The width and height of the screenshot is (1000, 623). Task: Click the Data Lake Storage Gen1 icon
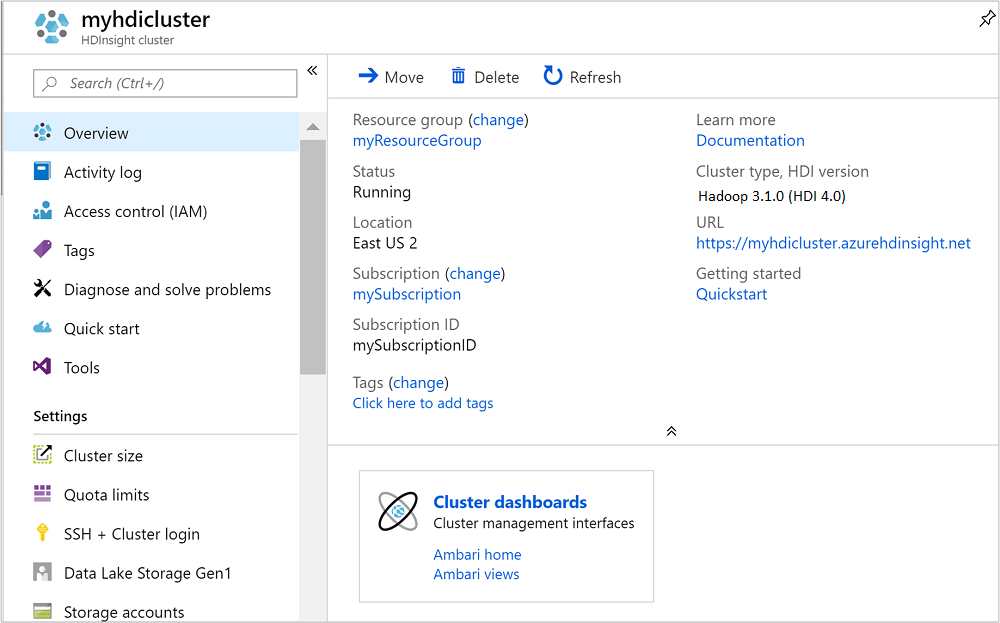42,572
